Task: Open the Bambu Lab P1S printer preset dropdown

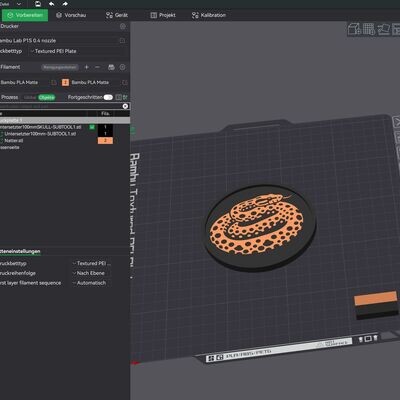Action: 57,40
